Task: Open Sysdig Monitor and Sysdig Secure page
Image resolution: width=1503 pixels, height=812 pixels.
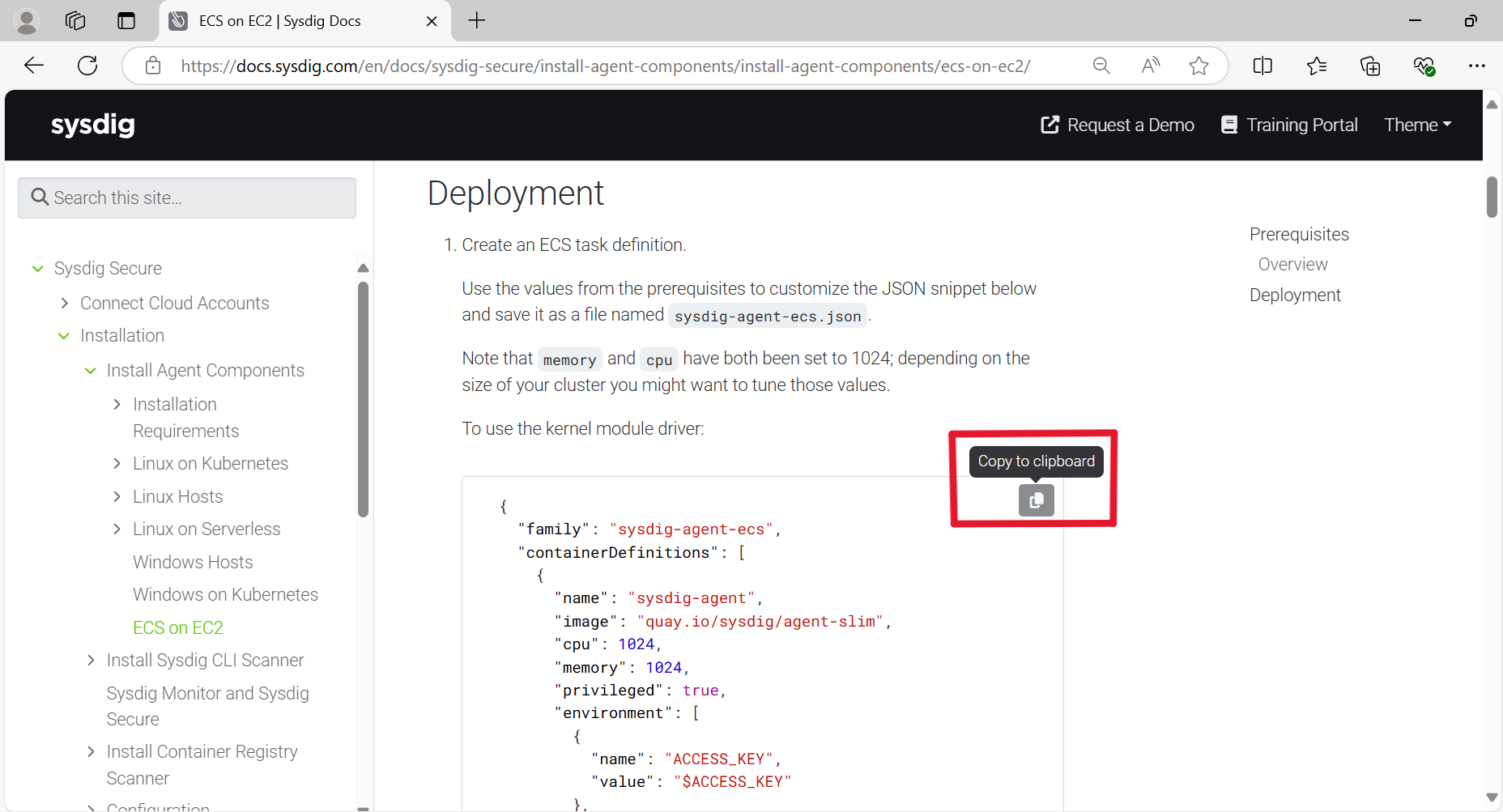Action: point(208,706)
